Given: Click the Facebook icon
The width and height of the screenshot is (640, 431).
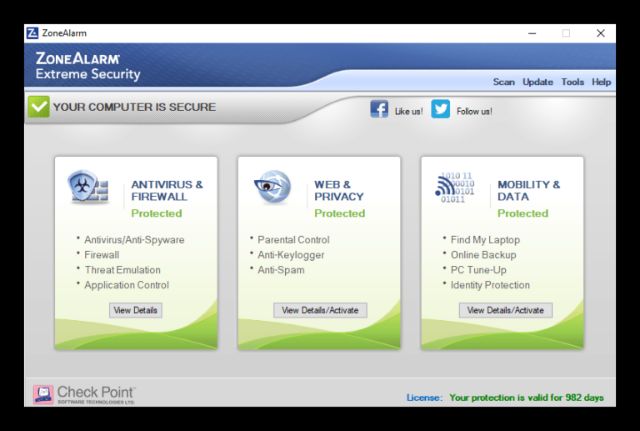Looking at the screenshot, I should 380,110.
